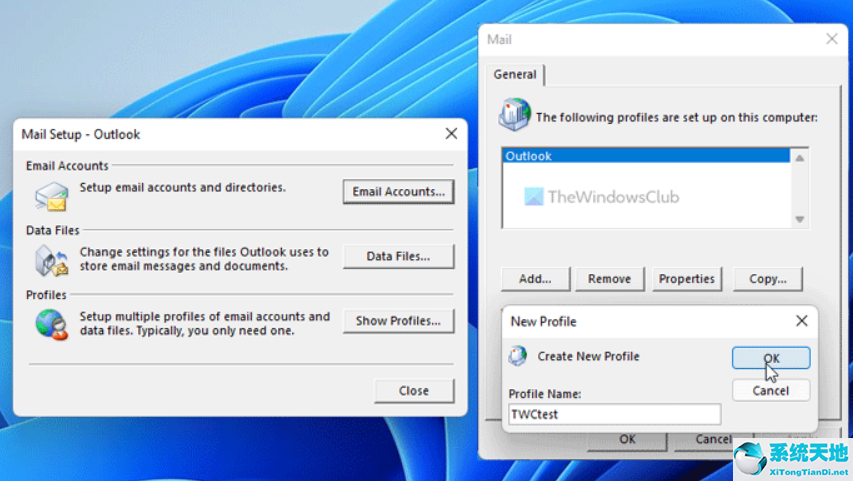Close the Mail Setup dialog with Close button
Viewport: 853px width, 481px height.
[x=414, y=391]
